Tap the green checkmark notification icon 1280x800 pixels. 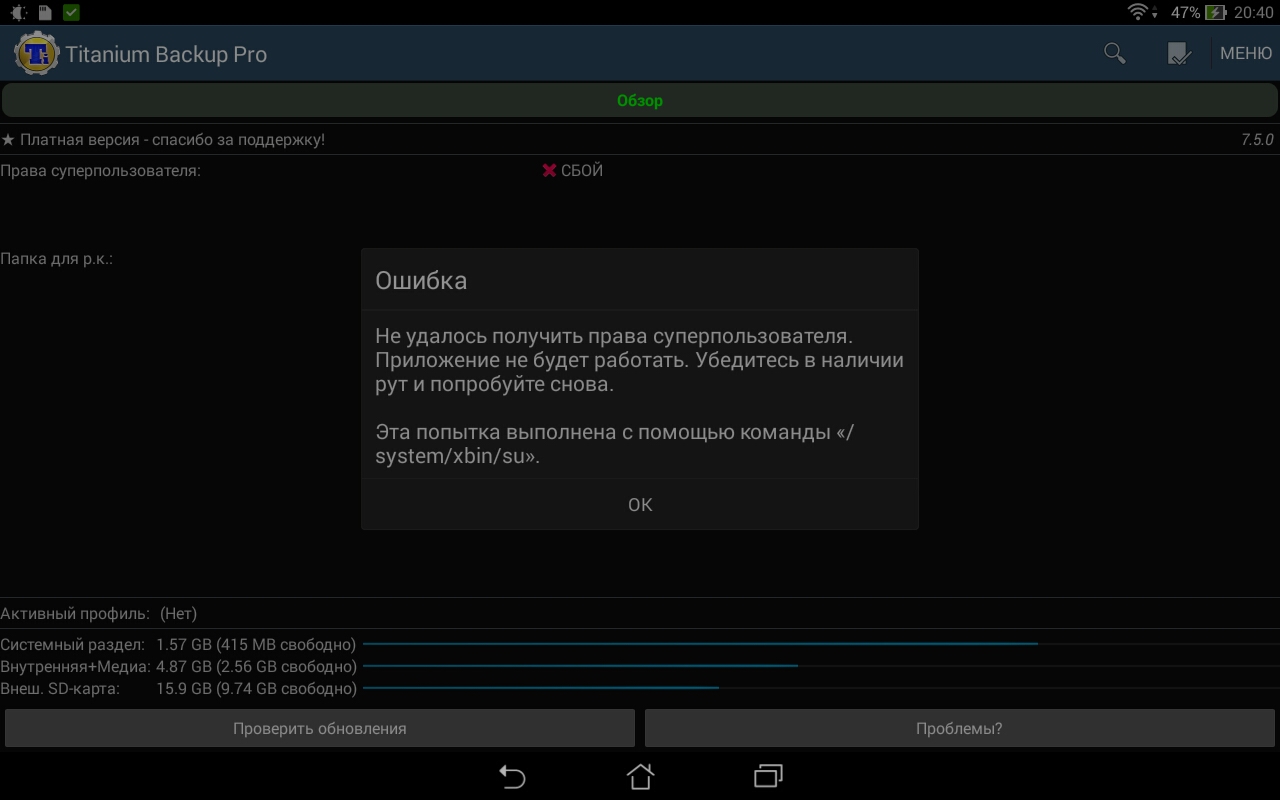coord(71,13)
